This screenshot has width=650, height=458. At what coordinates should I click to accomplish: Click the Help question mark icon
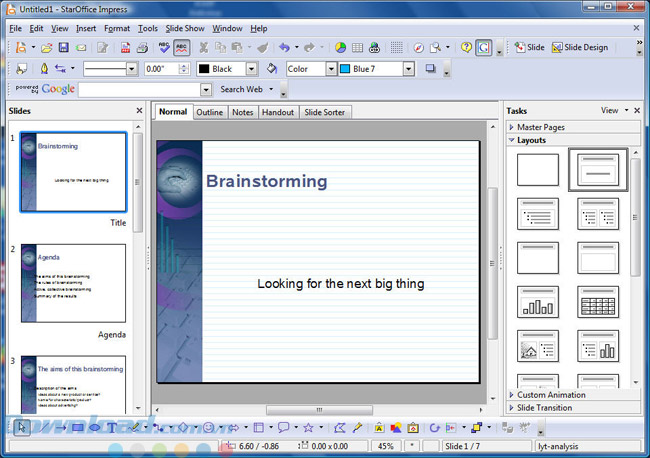(466, 48)
